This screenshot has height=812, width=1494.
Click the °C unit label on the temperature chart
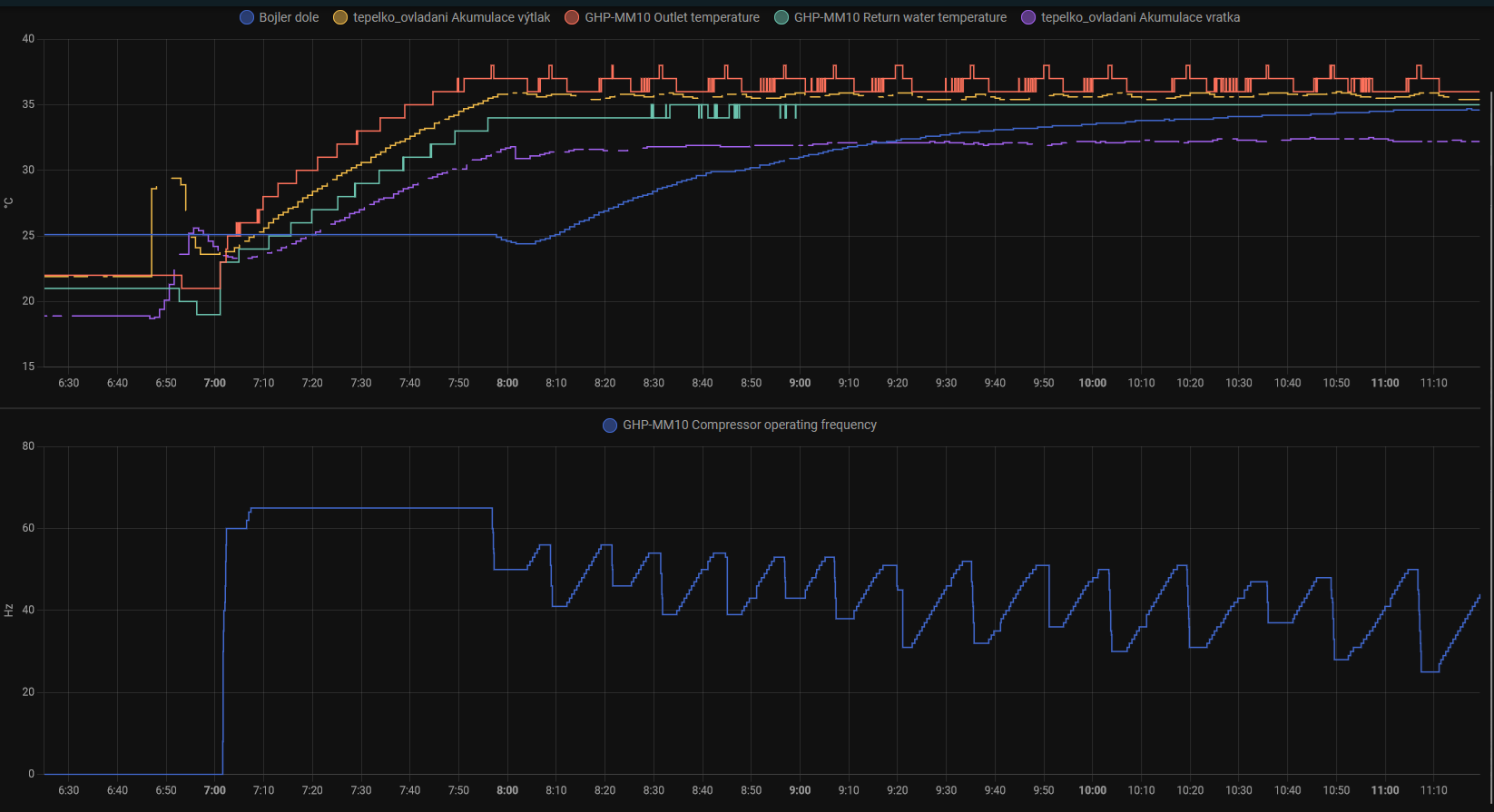(9, 202)
